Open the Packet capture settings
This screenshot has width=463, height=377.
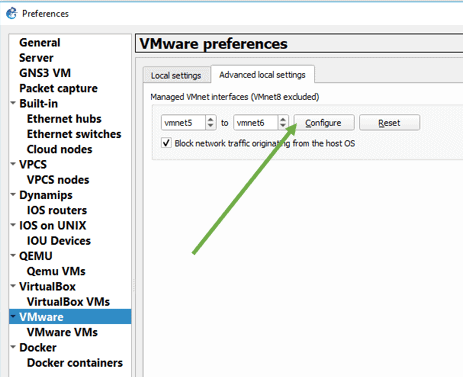tap(58, 88)
